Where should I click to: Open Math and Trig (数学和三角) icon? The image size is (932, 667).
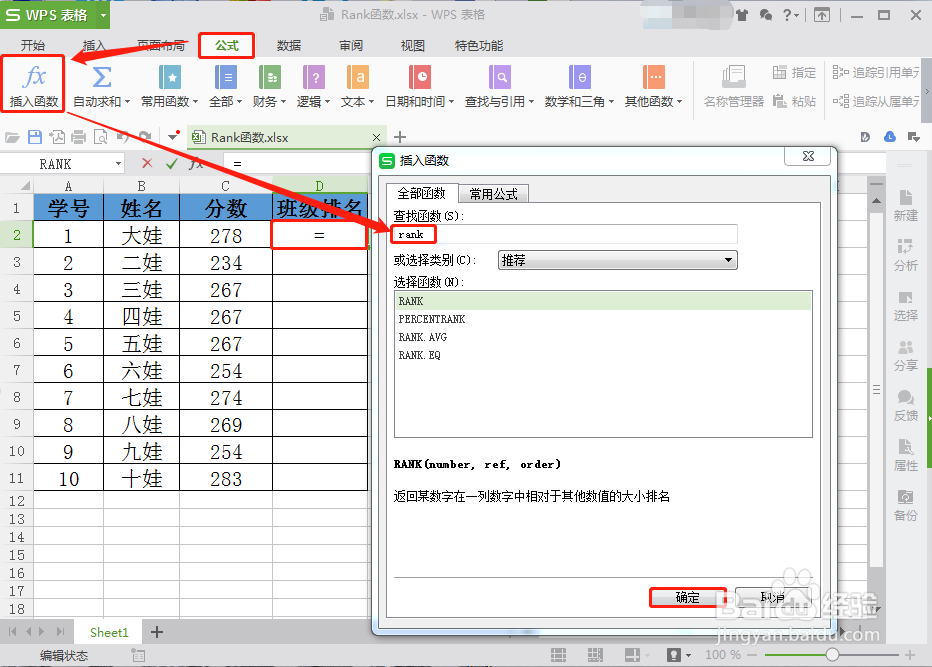580,77
